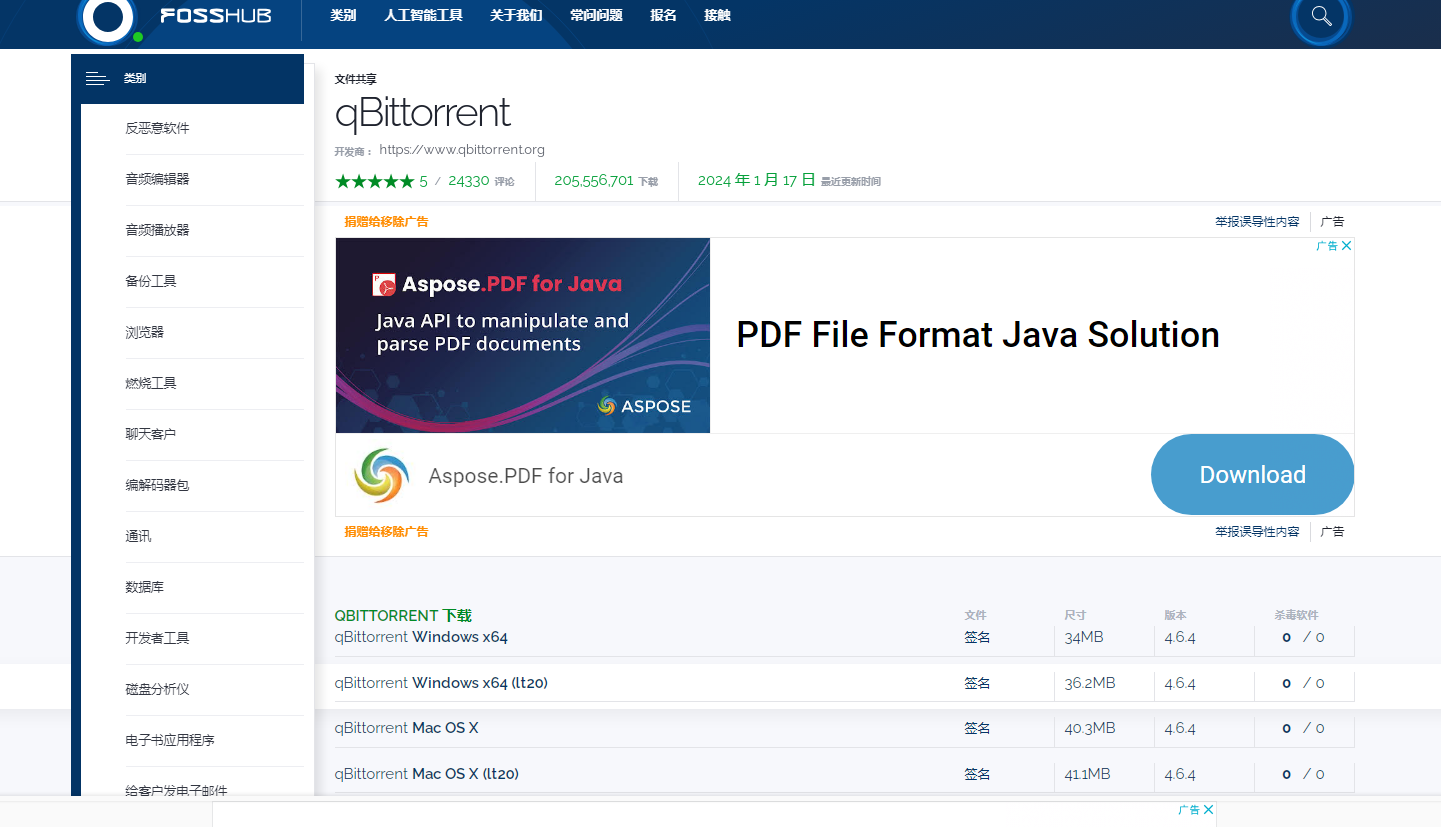Select 数据库 category in sidebar
The height and width of the screenshot is (827, 1441).
tap(144, 587)
